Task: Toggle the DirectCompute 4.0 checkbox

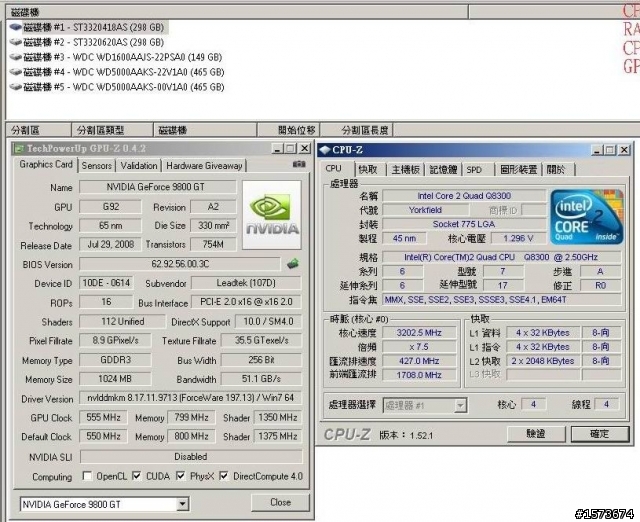Action: pyautogui.click(x=224, y=476)
